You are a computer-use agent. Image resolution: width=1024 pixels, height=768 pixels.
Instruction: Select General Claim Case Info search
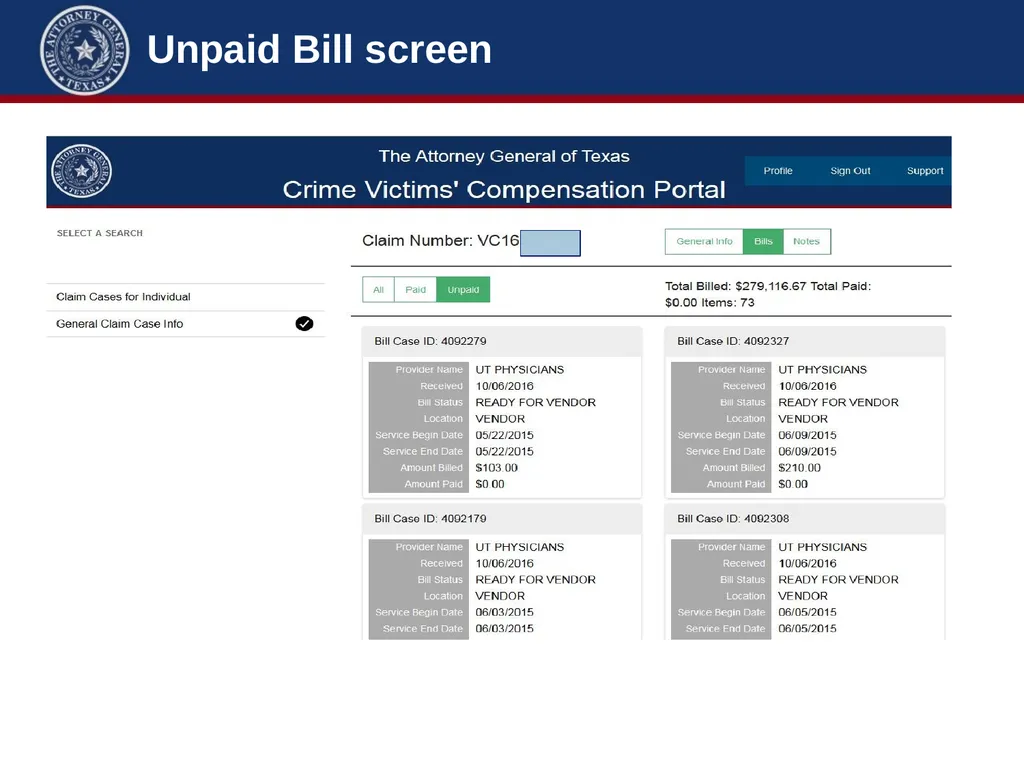(x=185, y=324)
